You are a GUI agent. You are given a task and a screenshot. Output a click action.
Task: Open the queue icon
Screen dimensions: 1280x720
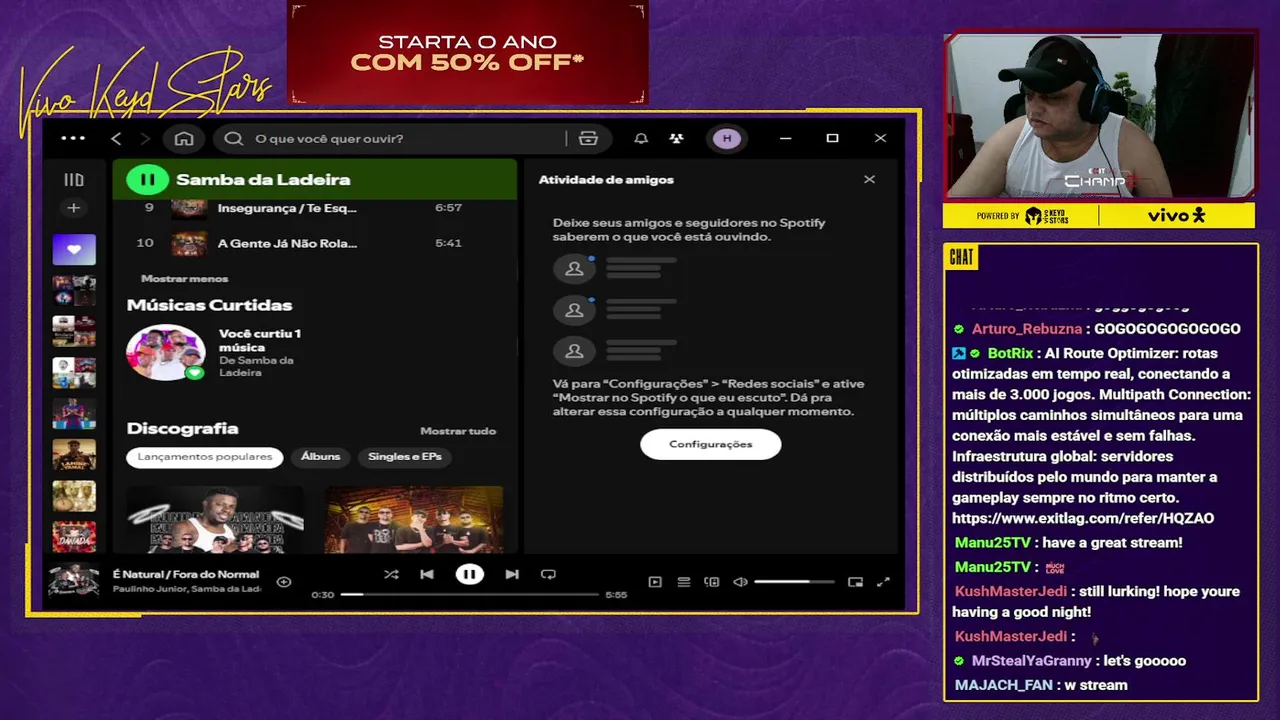684,582
